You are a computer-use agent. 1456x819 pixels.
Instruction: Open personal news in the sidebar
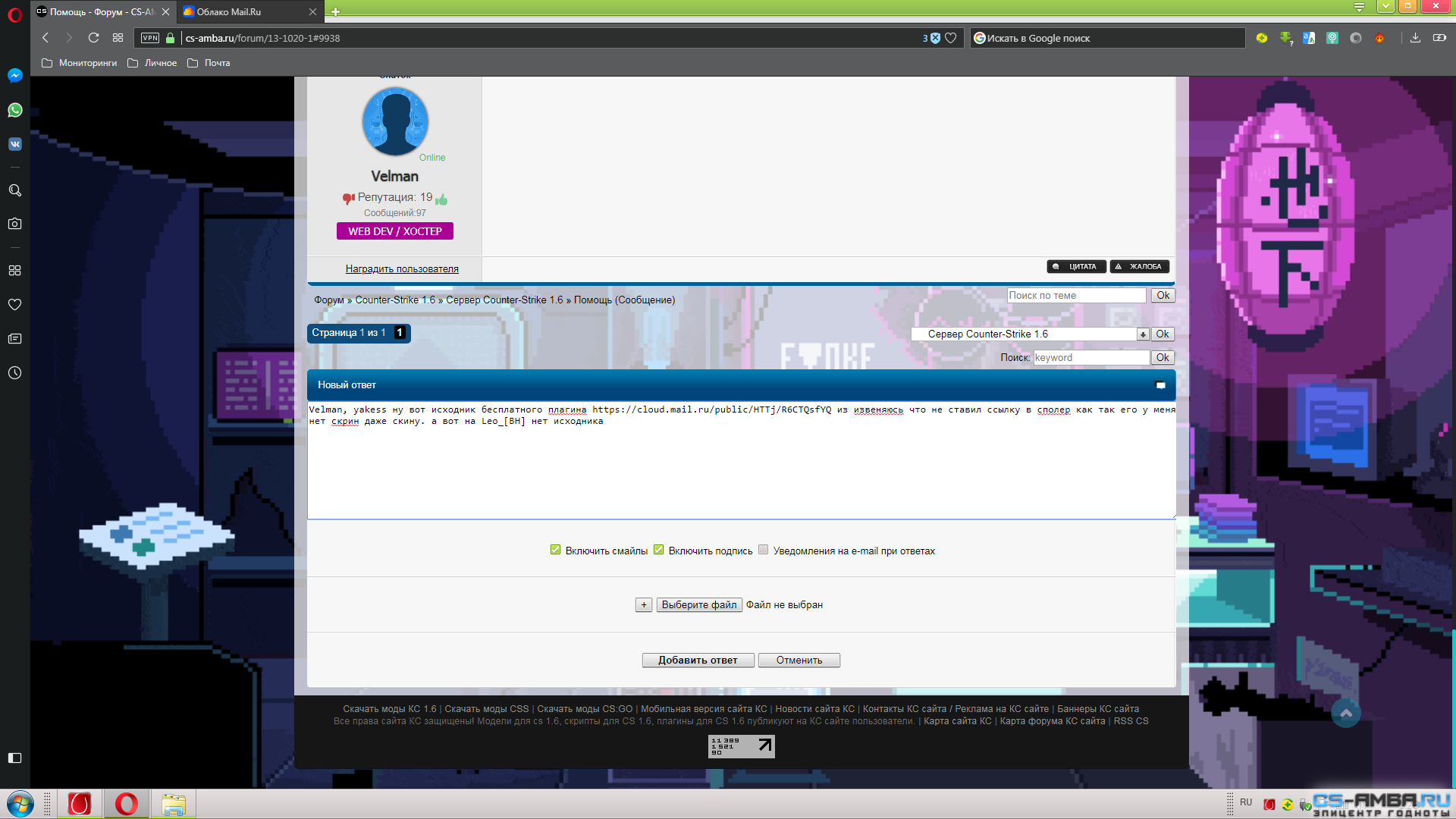(x=14, y=338)
